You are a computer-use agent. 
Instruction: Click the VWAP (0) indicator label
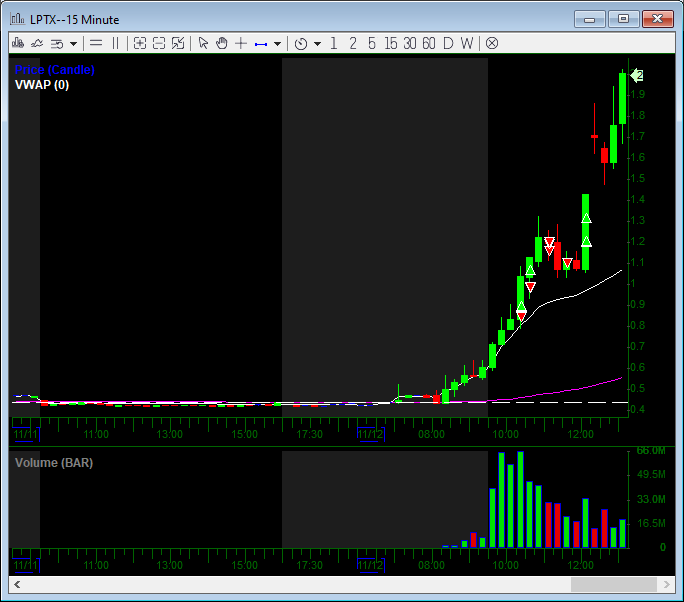point(42,85)
